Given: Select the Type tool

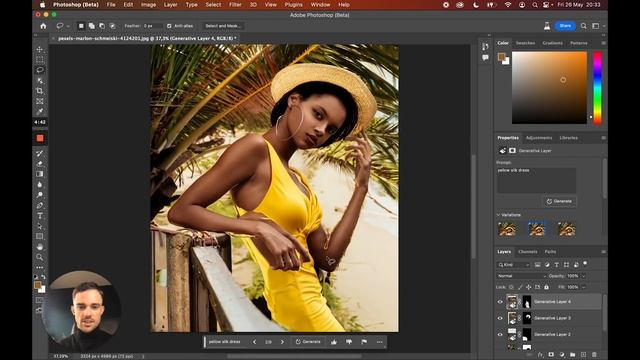Looking at the screenshot, I should pyautogui.click(x=40, y=216).
